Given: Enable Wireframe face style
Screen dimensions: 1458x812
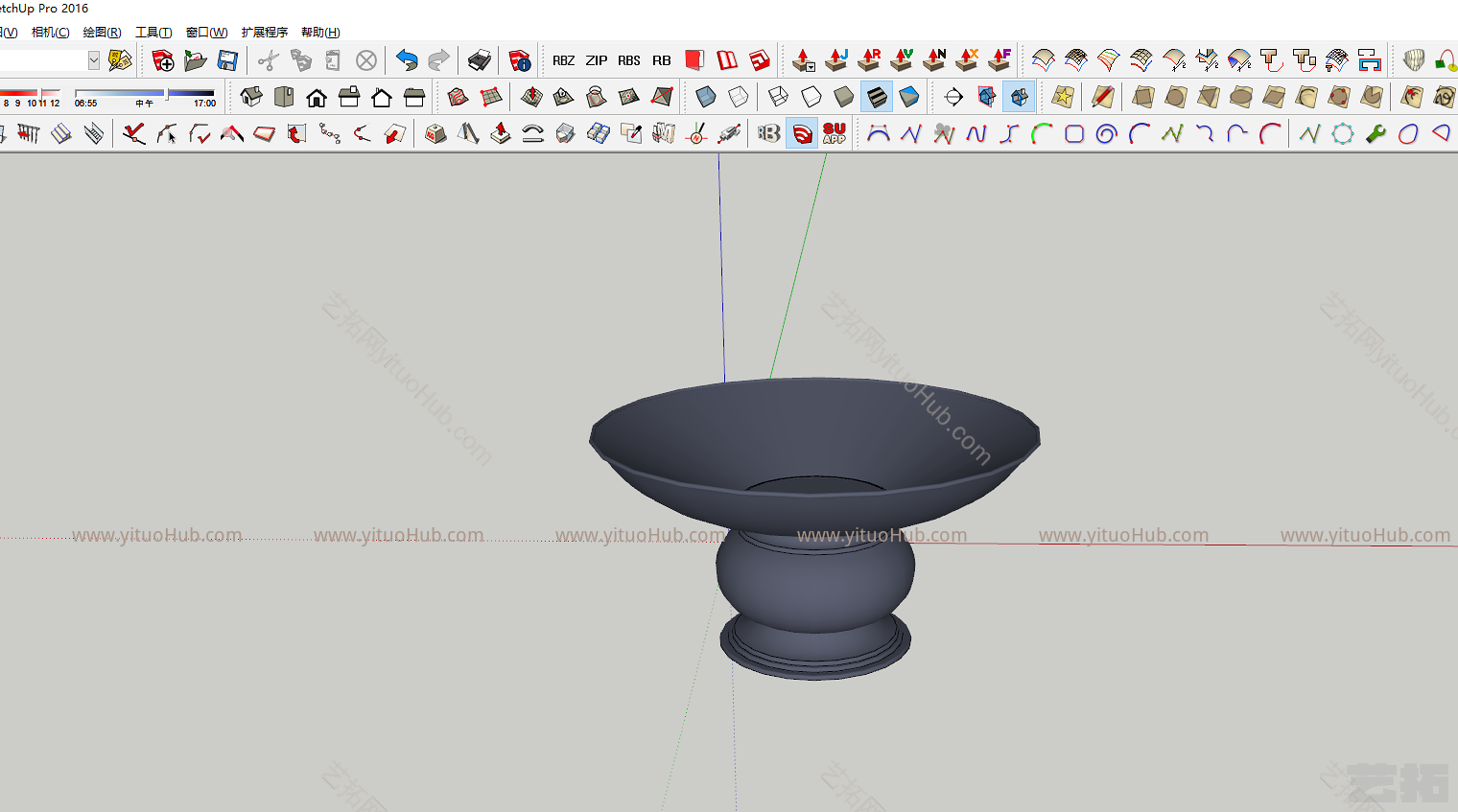Looking at the screenshot, I should 779,97.
